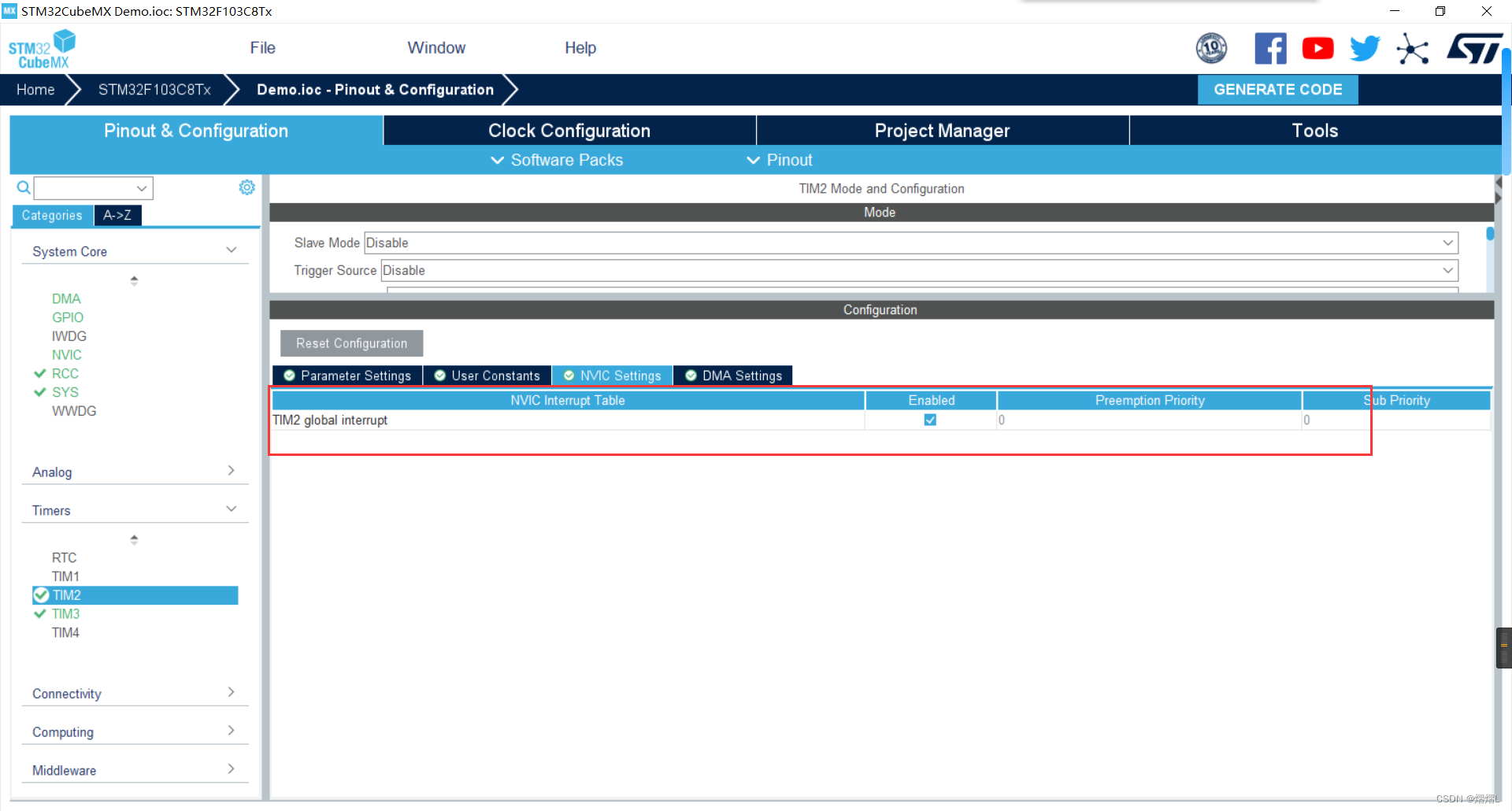Expand the Connectivity category
This screenshot has width=1512, height=811.
pyautogui.click(x=135, y=694)
